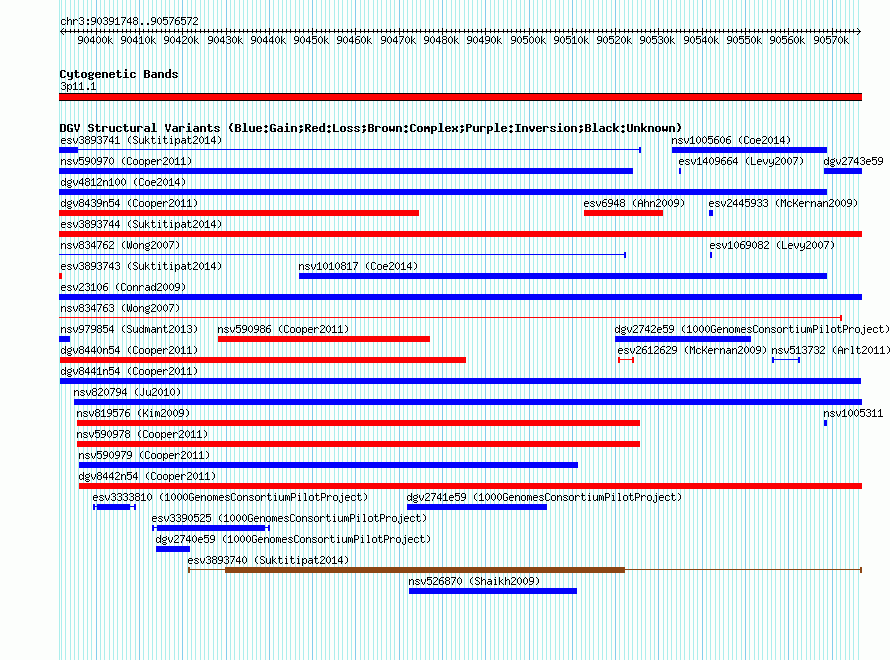Open the nsv590970 (Cooper2011) variant
Viewport: 890px width, 660px height.
346,171
